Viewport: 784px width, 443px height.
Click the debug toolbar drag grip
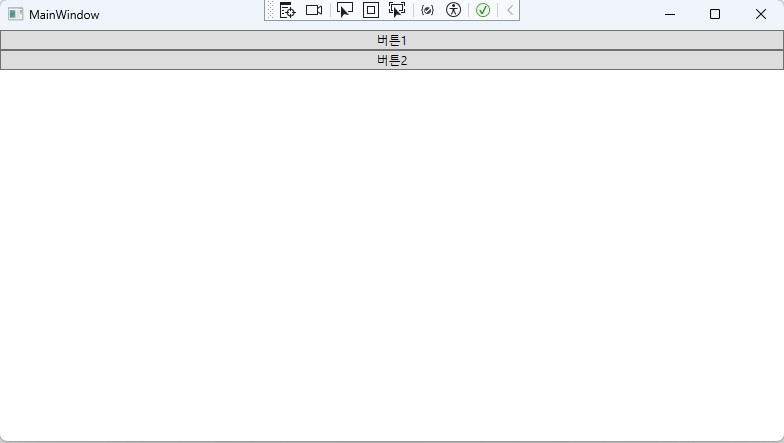[x=270, y=10]
